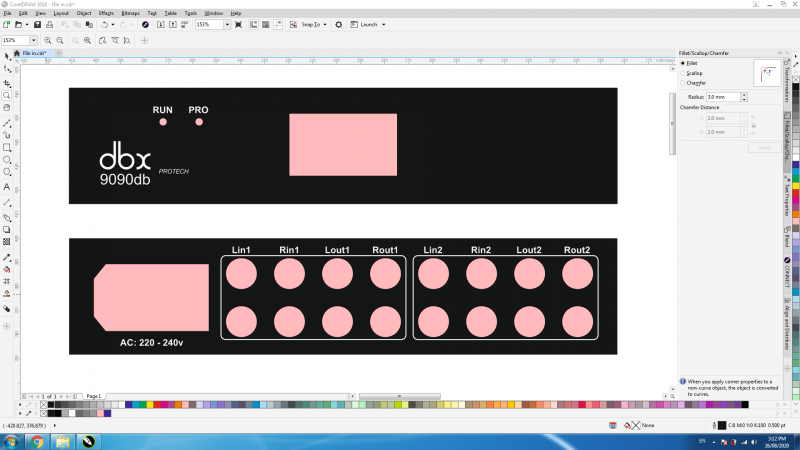This screenshot has height=450, width=800.
Task: Toggle Show rulers button
Action: click(x=254, y=24)
